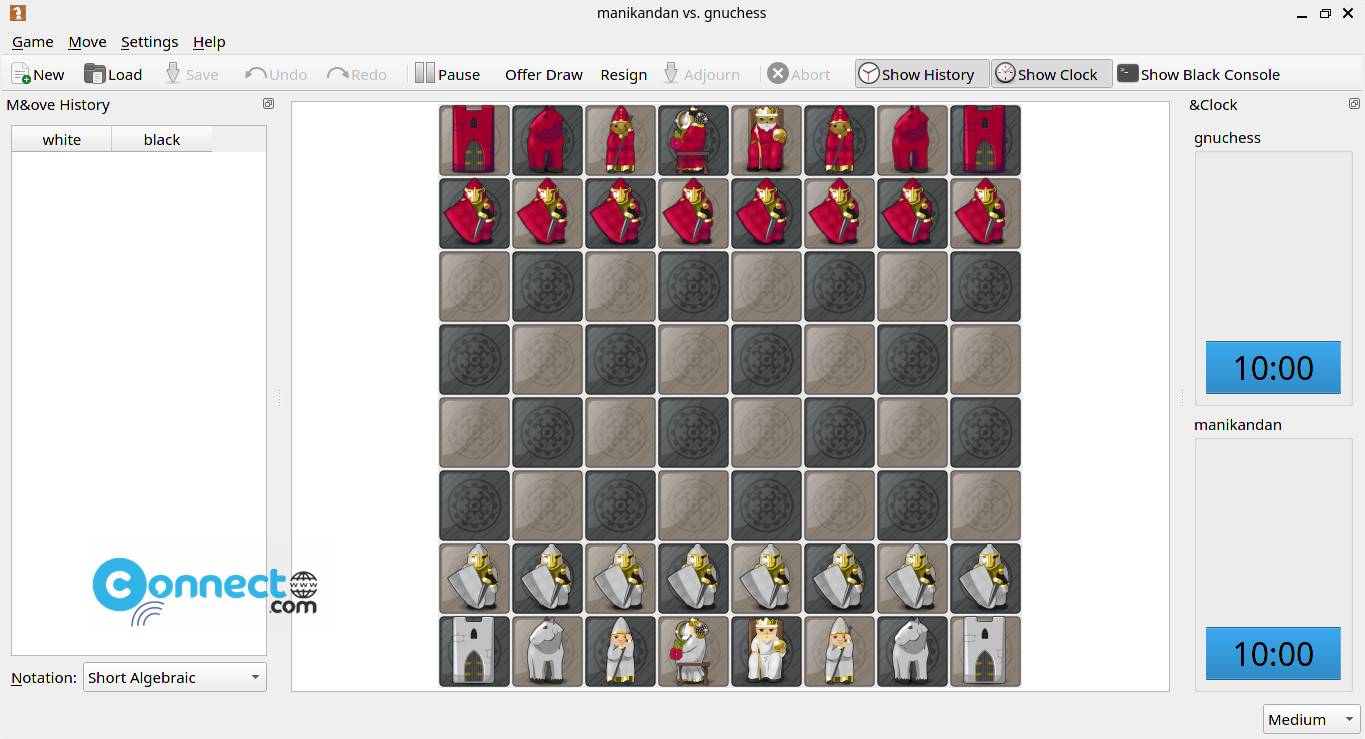Toggle the Show History button off
The width and height of the screenshot is (1365, 739).
tap(921, 74)
